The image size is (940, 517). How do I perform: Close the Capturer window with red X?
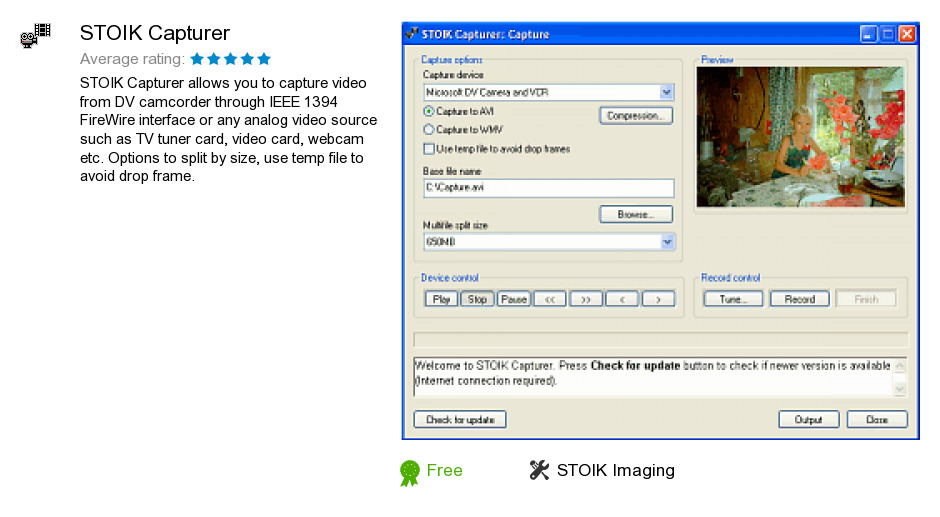click(x=908, y=34)
